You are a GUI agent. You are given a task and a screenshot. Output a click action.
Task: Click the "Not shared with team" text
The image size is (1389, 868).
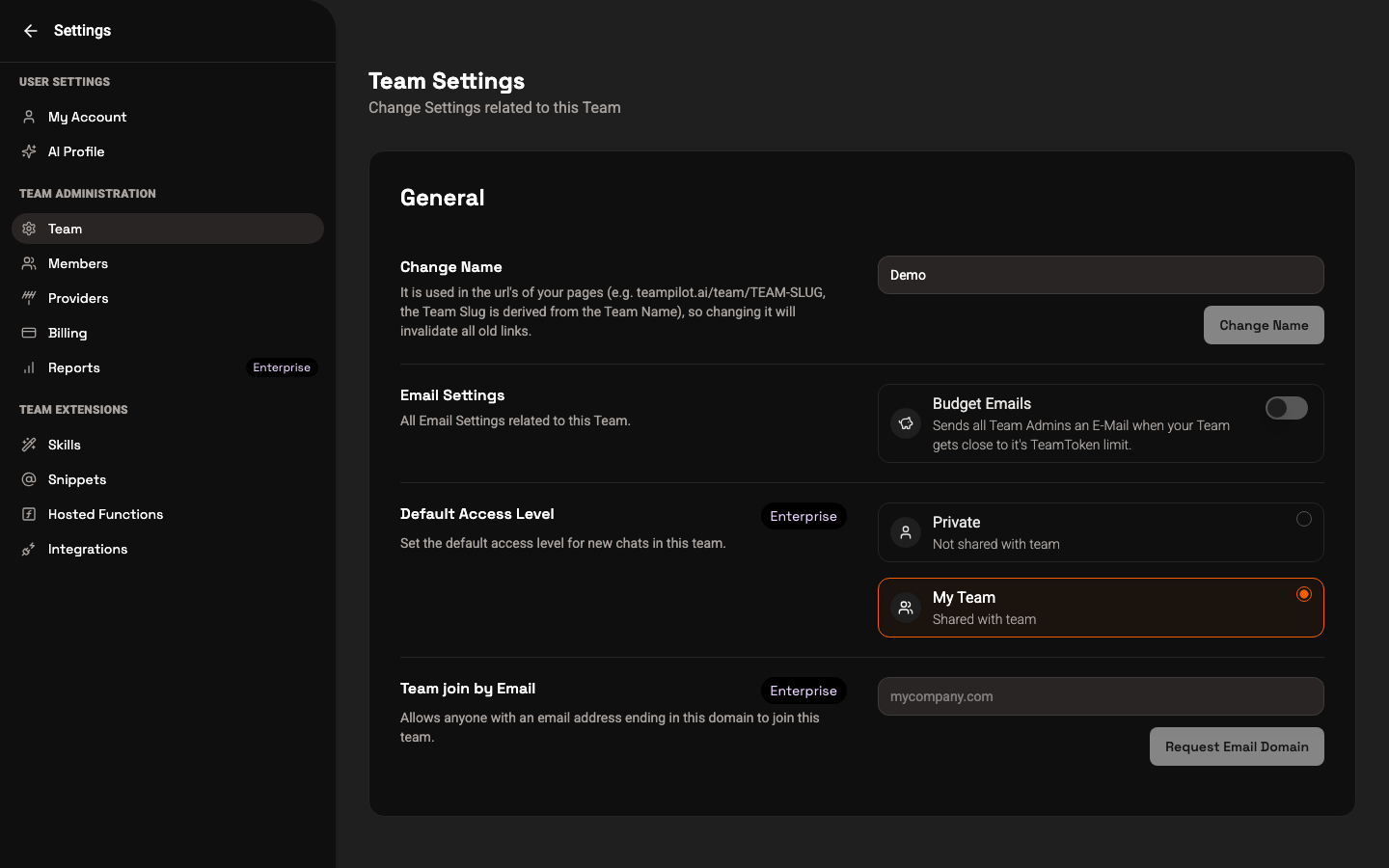996,544
